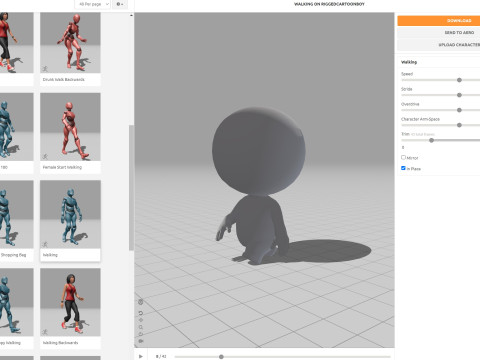Click the magnifier zoom icon in the viewport

click(141, 327)
